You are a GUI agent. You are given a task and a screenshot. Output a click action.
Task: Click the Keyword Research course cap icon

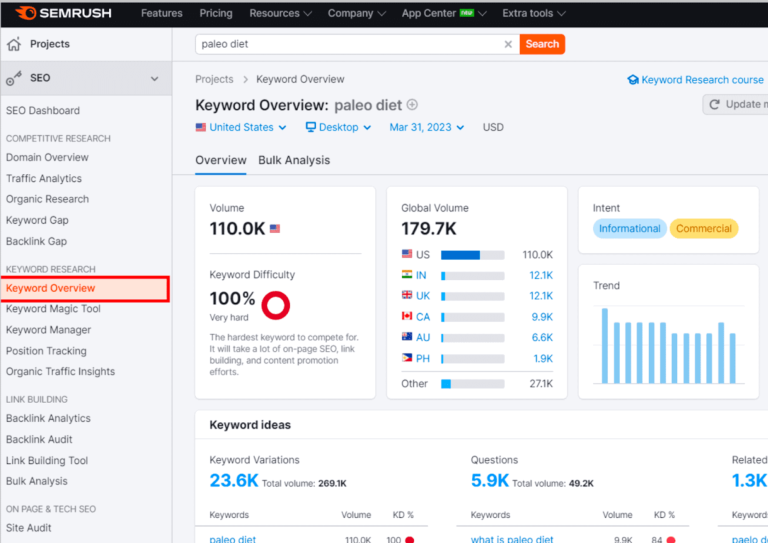click(x=633, y=80)
